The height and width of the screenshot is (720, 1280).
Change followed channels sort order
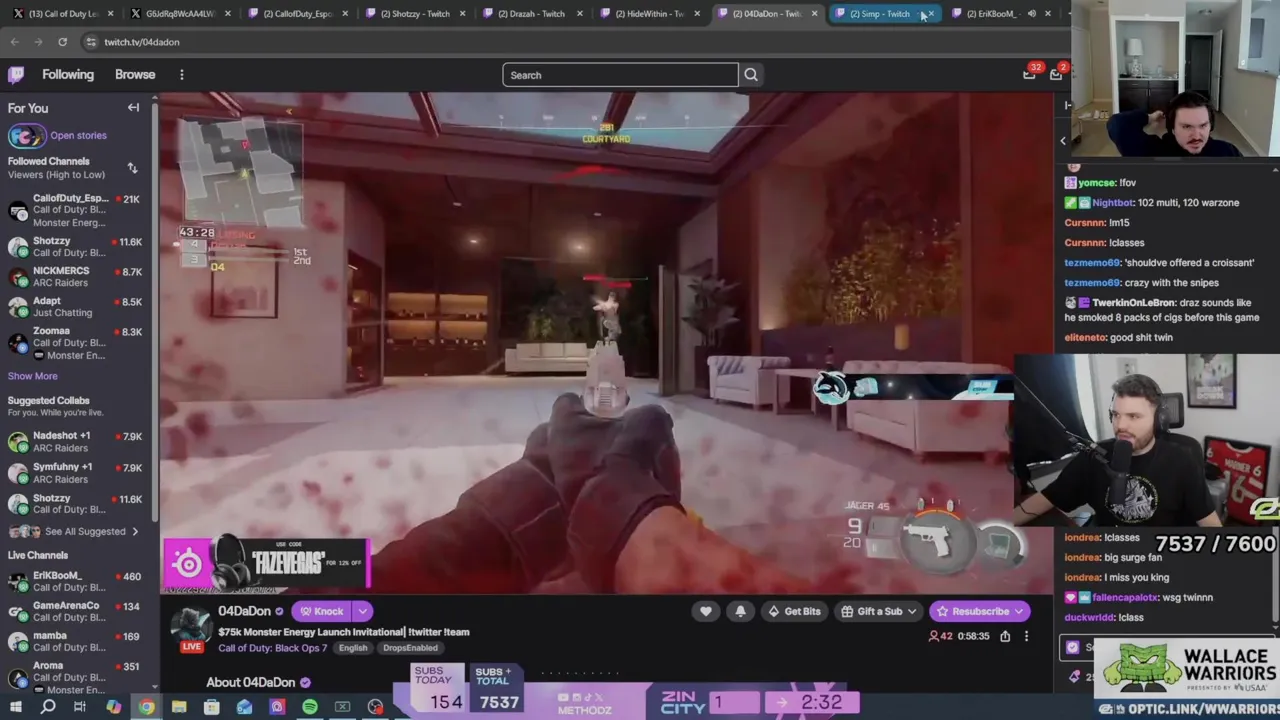coord(132,168)
